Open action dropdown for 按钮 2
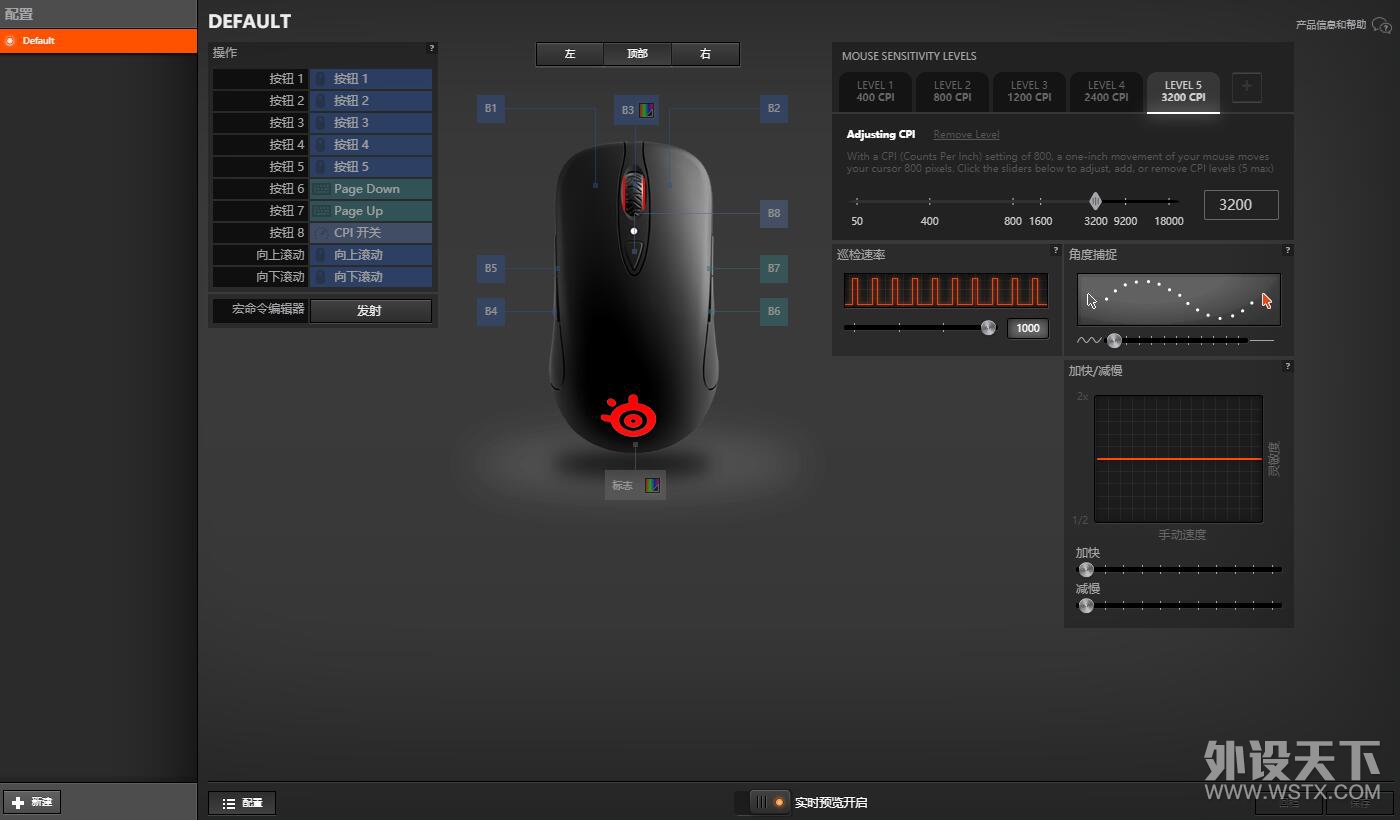 [x=371, y=101]
